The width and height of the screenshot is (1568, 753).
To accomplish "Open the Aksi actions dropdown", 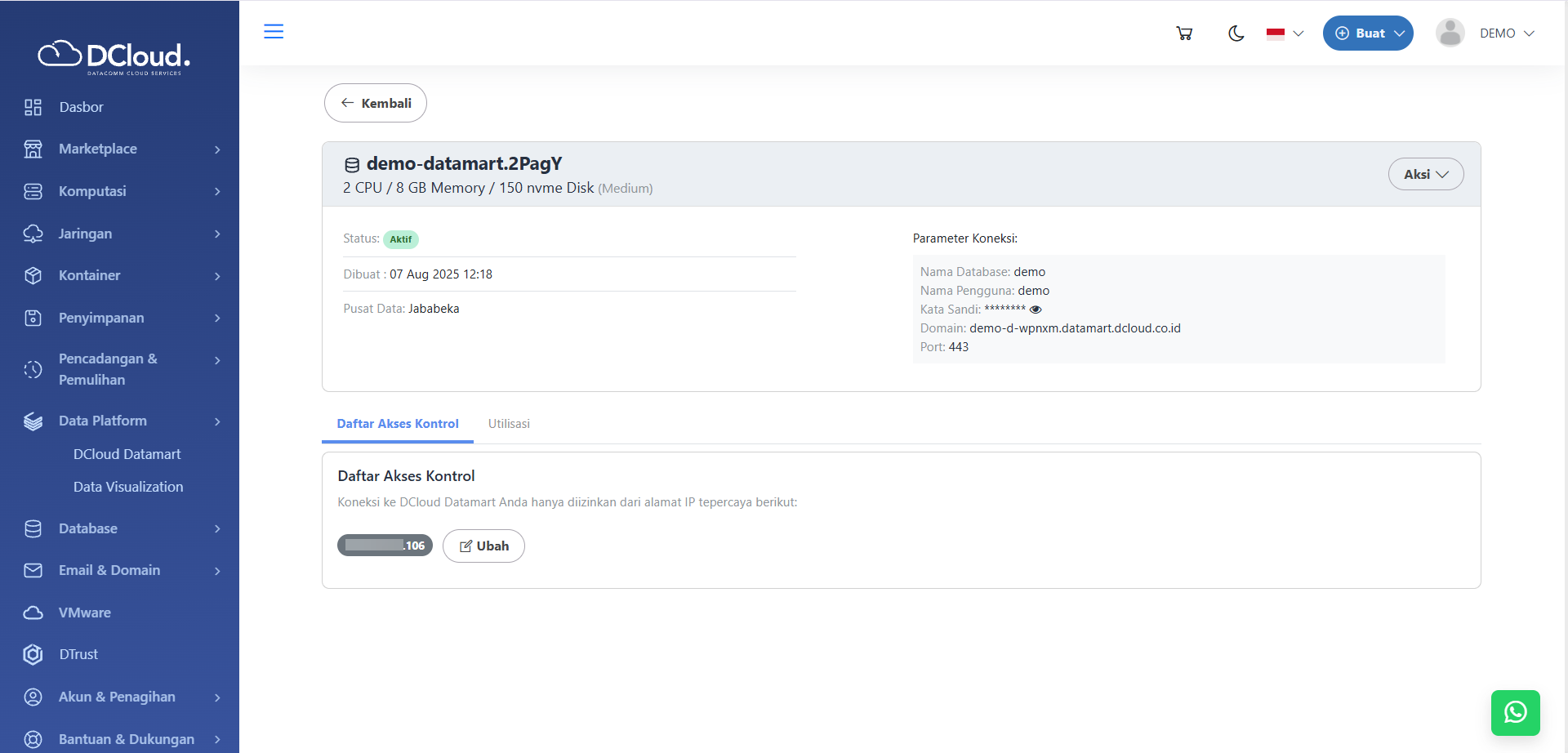I will 1426,174.
